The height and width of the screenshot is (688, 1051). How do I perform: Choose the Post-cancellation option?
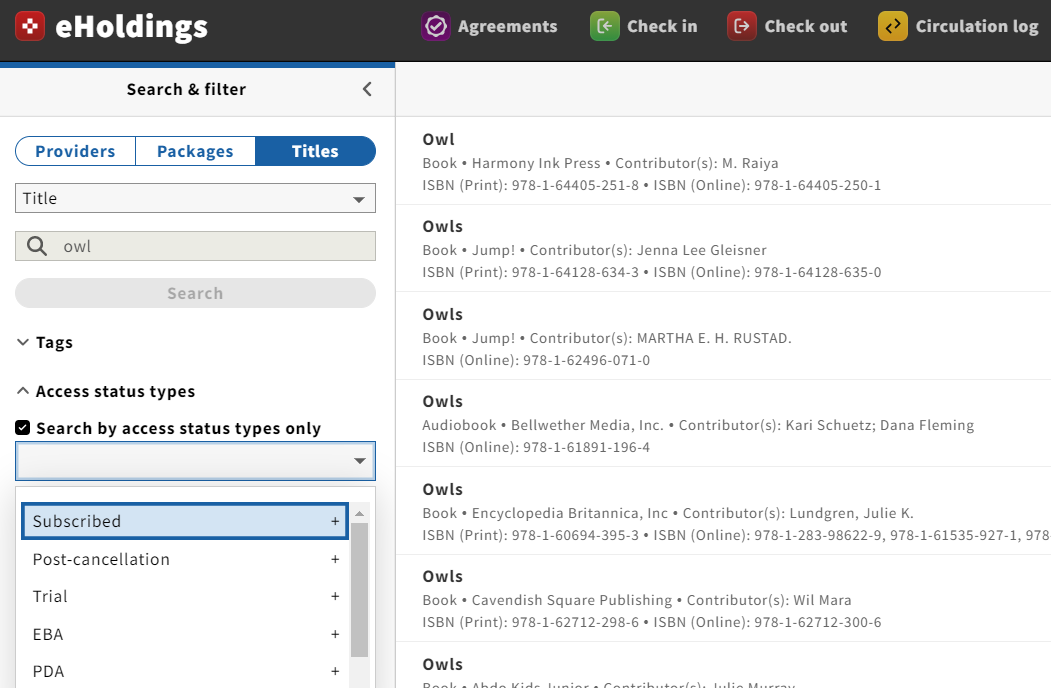(185, 559)
